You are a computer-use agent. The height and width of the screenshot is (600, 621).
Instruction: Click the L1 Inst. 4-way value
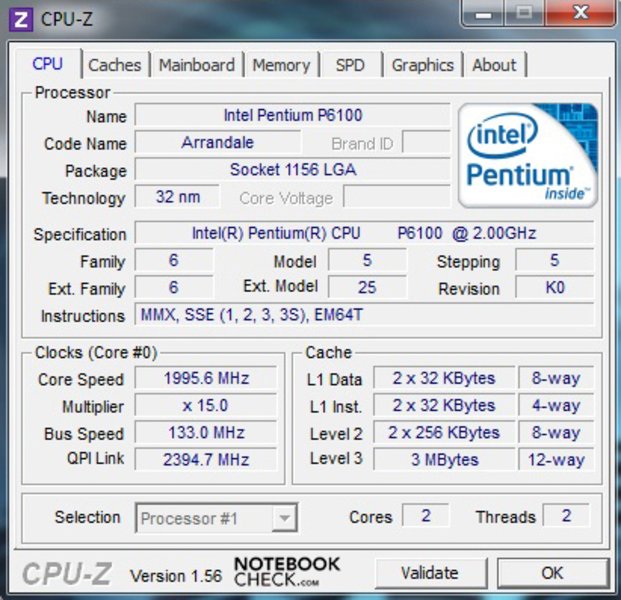(556, 406)
